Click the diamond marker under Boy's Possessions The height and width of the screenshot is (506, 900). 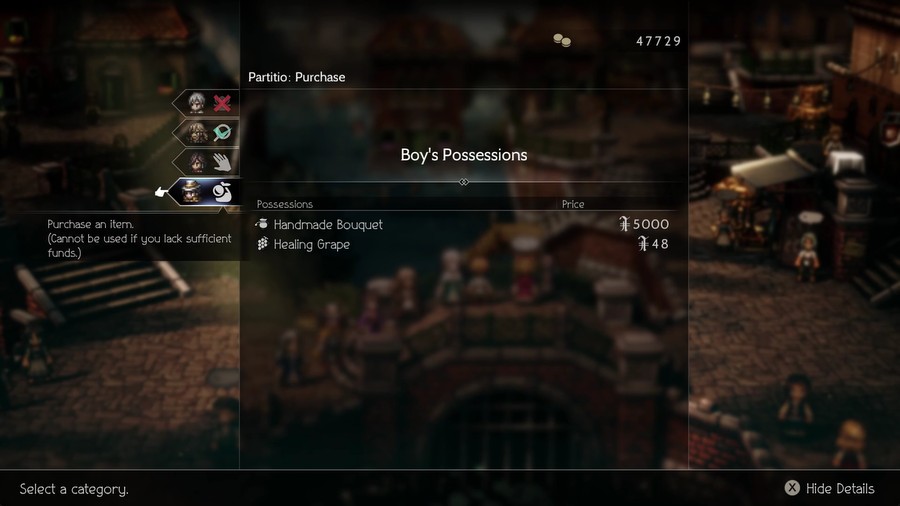coord(464,182)
